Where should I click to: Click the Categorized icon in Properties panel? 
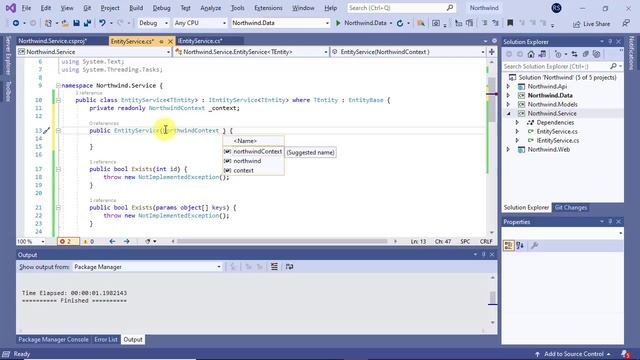click(x=509, y=245)
